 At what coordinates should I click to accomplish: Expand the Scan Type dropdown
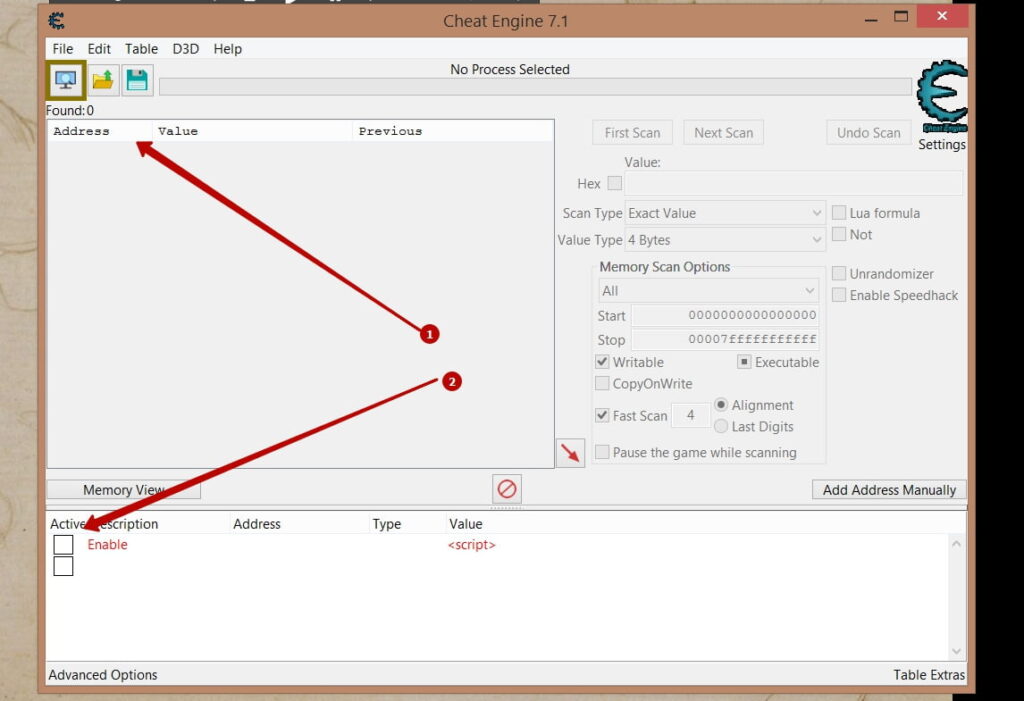tap(725, 213)
